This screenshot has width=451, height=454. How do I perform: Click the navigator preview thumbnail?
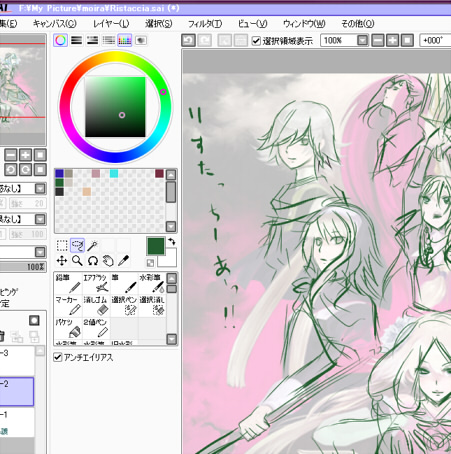point(23,89)
